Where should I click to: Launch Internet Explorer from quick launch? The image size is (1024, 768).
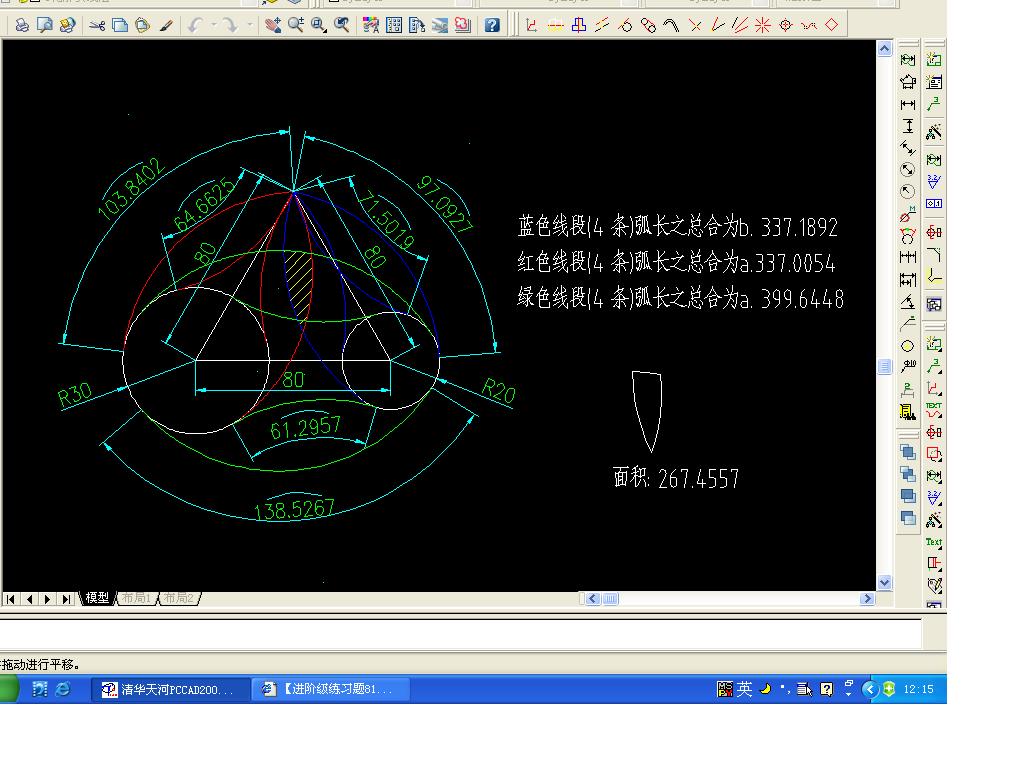click(63, 689)
